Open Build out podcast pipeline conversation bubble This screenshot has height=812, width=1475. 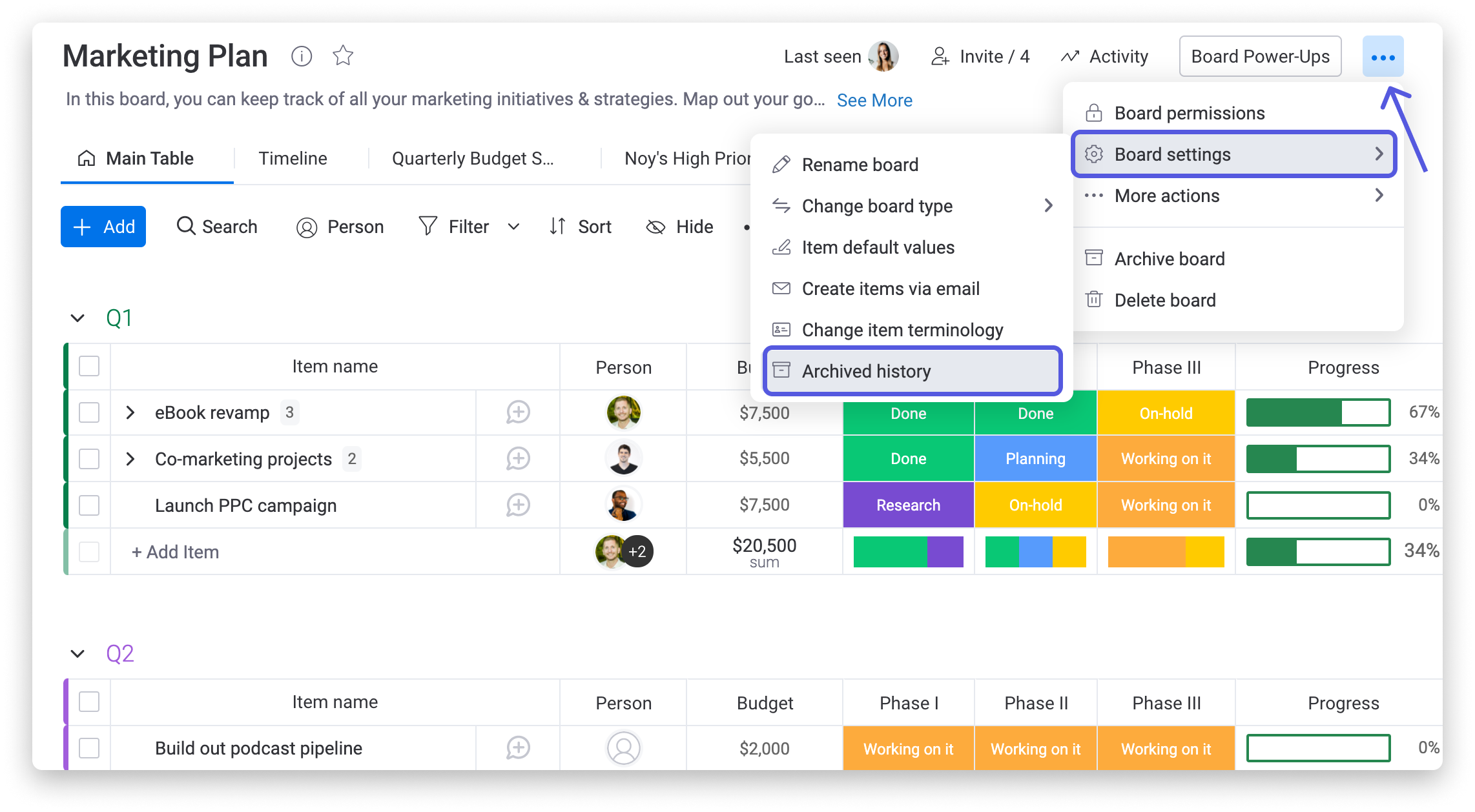(518, 748)
